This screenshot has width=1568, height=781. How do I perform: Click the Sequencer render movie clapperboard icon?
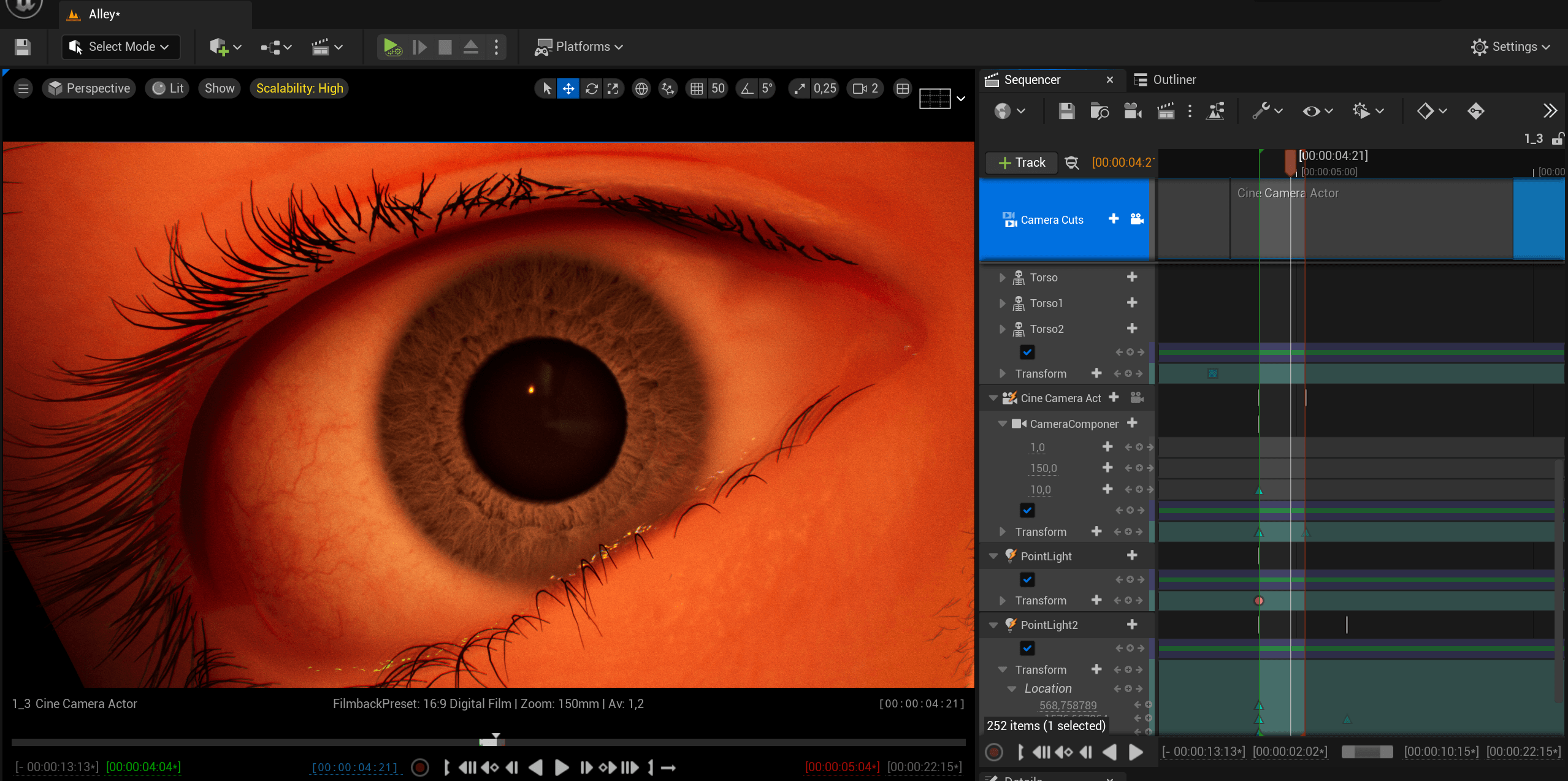pos(1165,111)
